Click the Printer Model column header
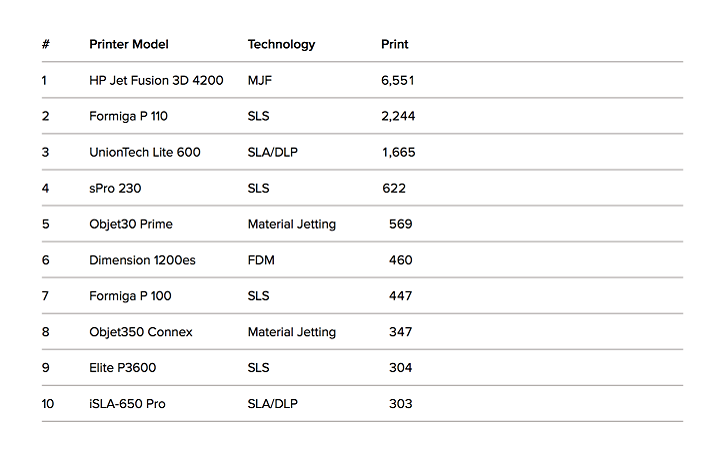 pyautogui.click(x=129, y=44)
